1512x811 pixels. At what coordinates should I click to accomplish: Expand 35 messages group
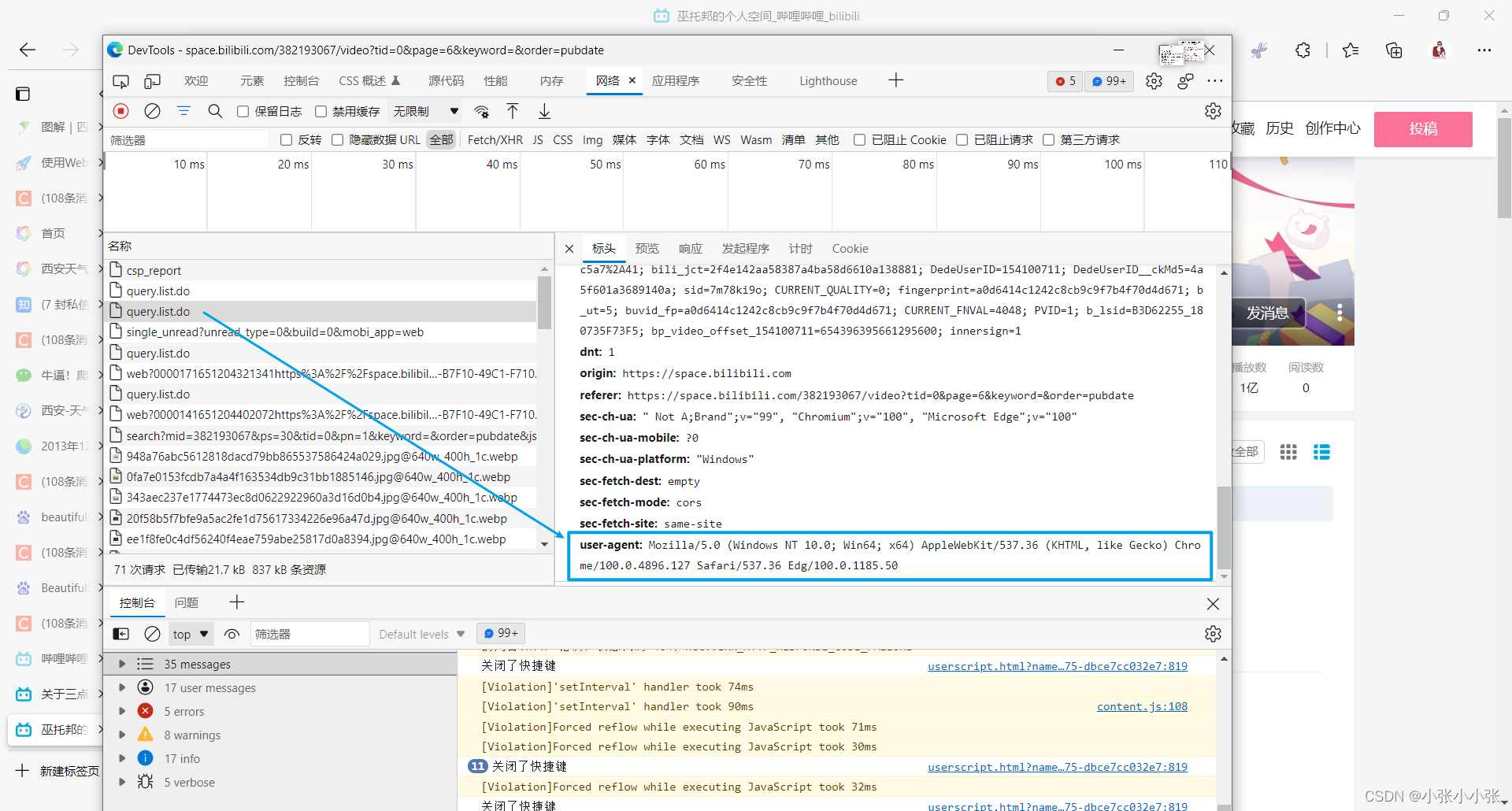122,664
